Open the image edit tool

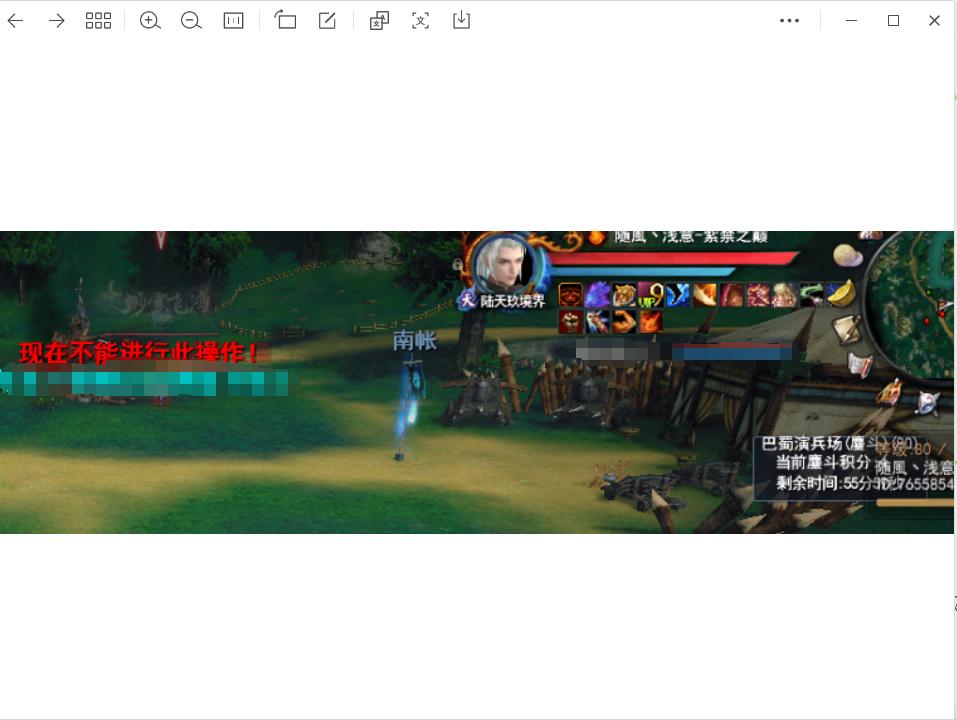(327, 21)
